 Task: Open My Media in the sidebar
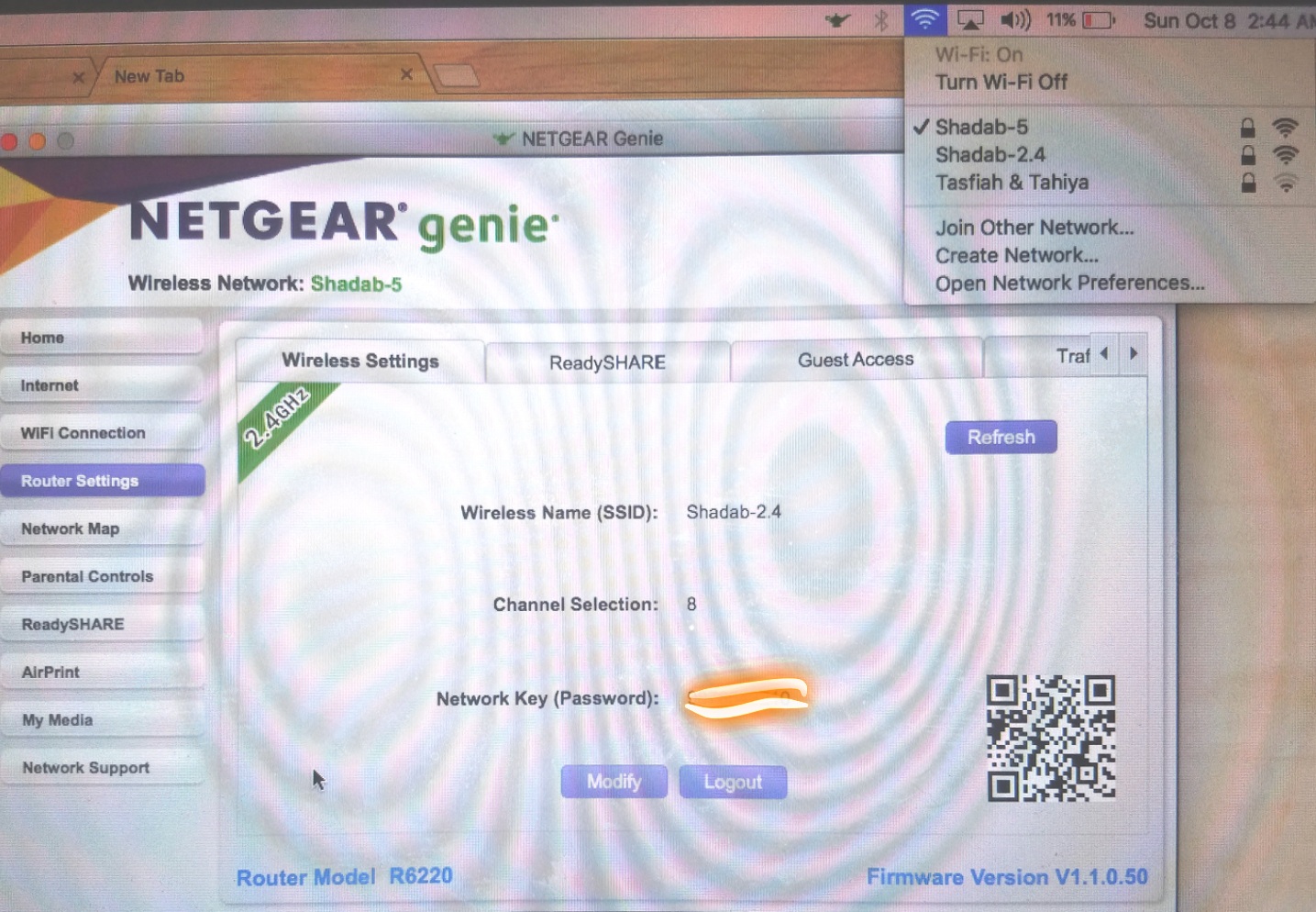102,720
